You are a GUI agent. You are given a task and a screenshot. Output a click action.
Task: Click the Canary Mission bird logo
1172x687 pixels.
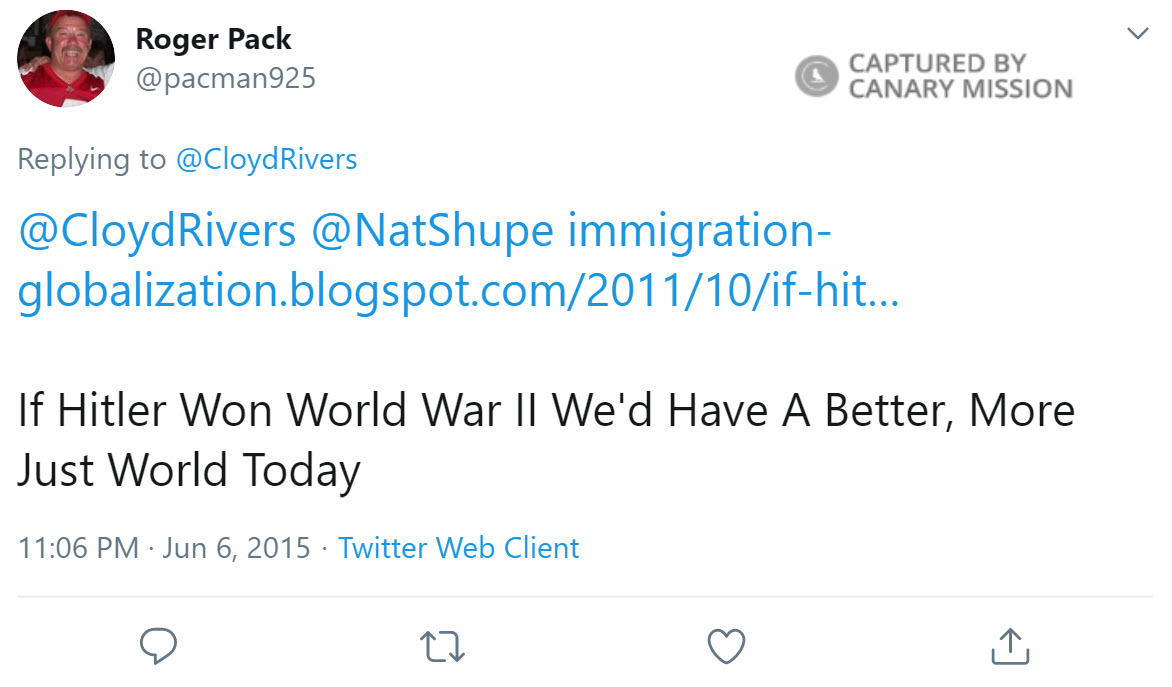pyautogui.click(x=816, y=76)
